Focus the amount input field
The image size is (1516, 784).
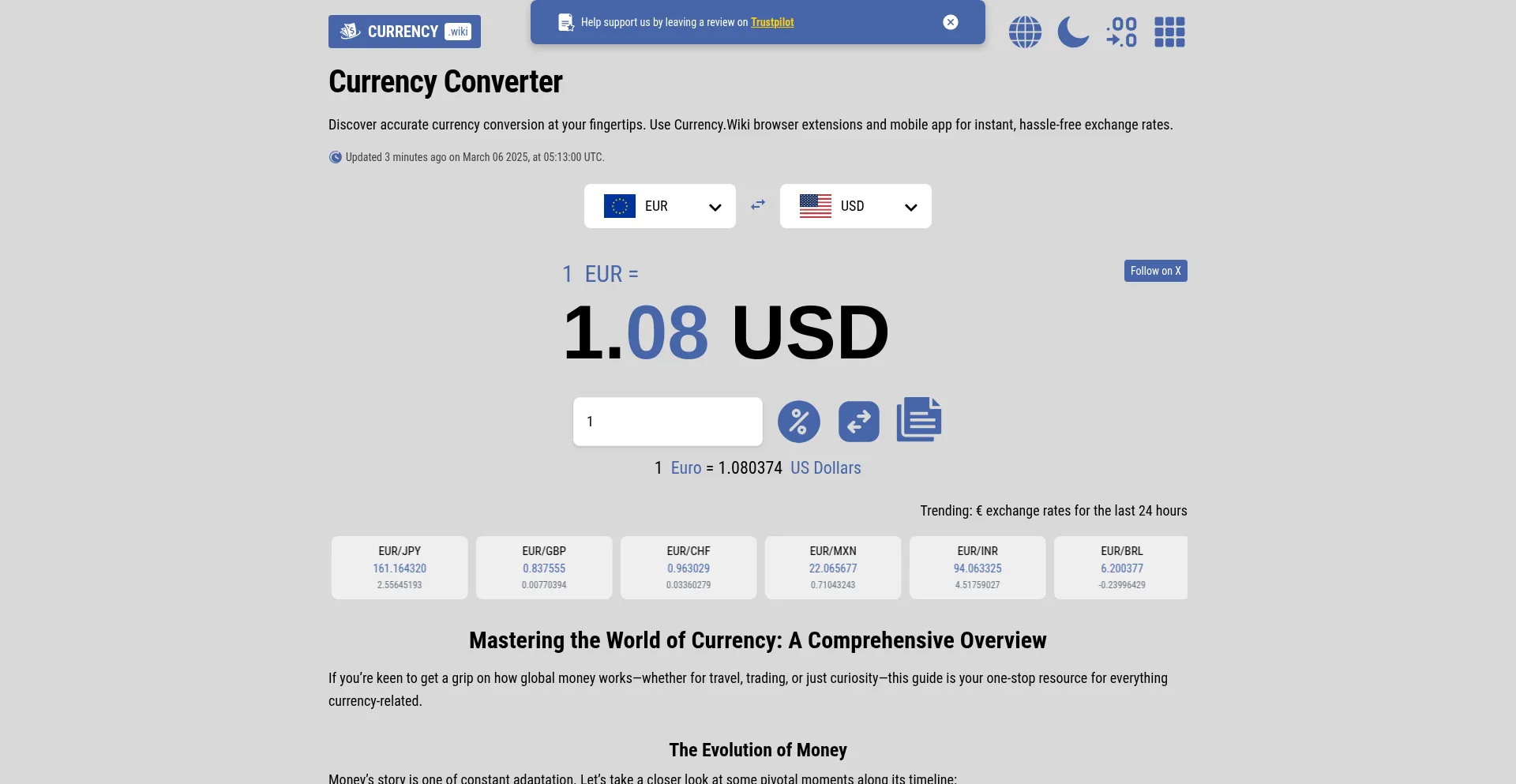click(668, 422)
